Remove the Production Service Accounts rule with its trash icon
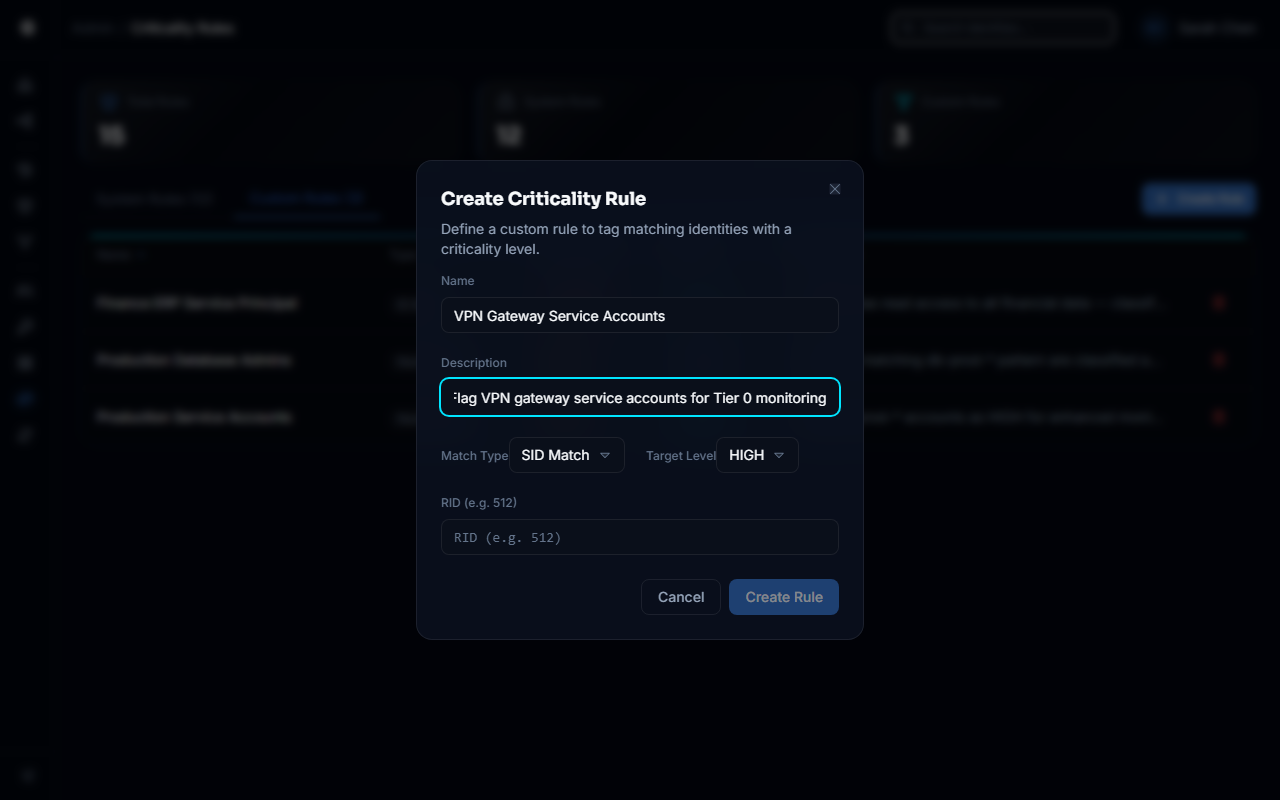1280x800 pixels. (x=1219, y=417)
